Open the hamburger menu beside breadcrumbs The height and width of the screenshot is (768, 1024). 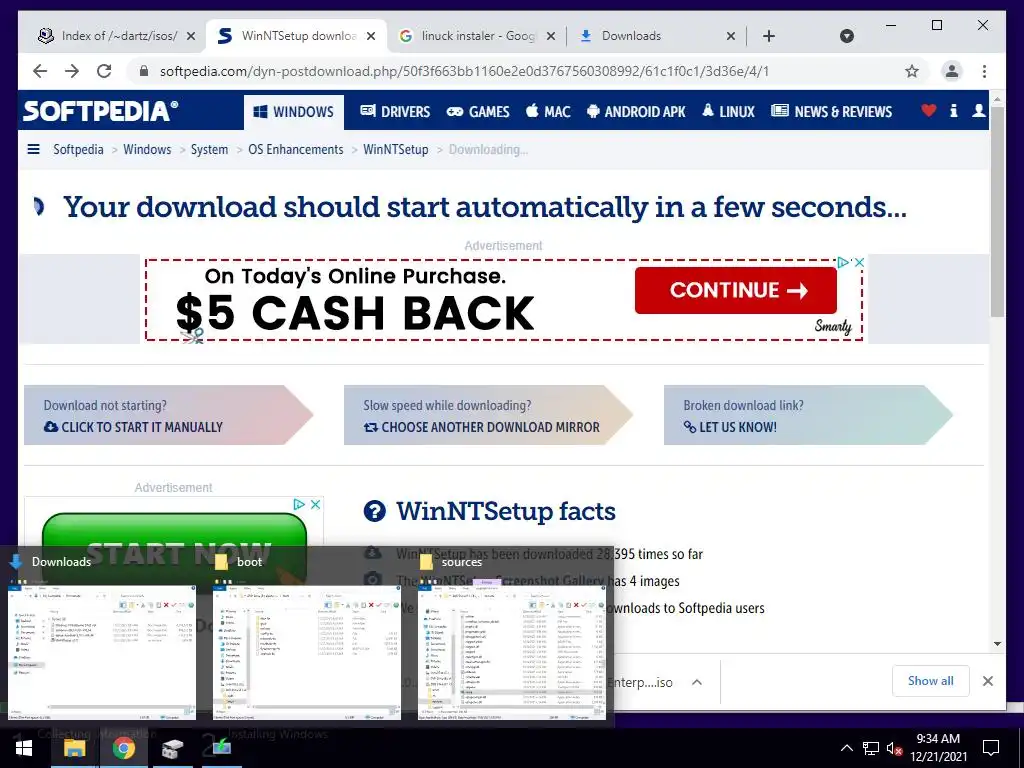33,150
